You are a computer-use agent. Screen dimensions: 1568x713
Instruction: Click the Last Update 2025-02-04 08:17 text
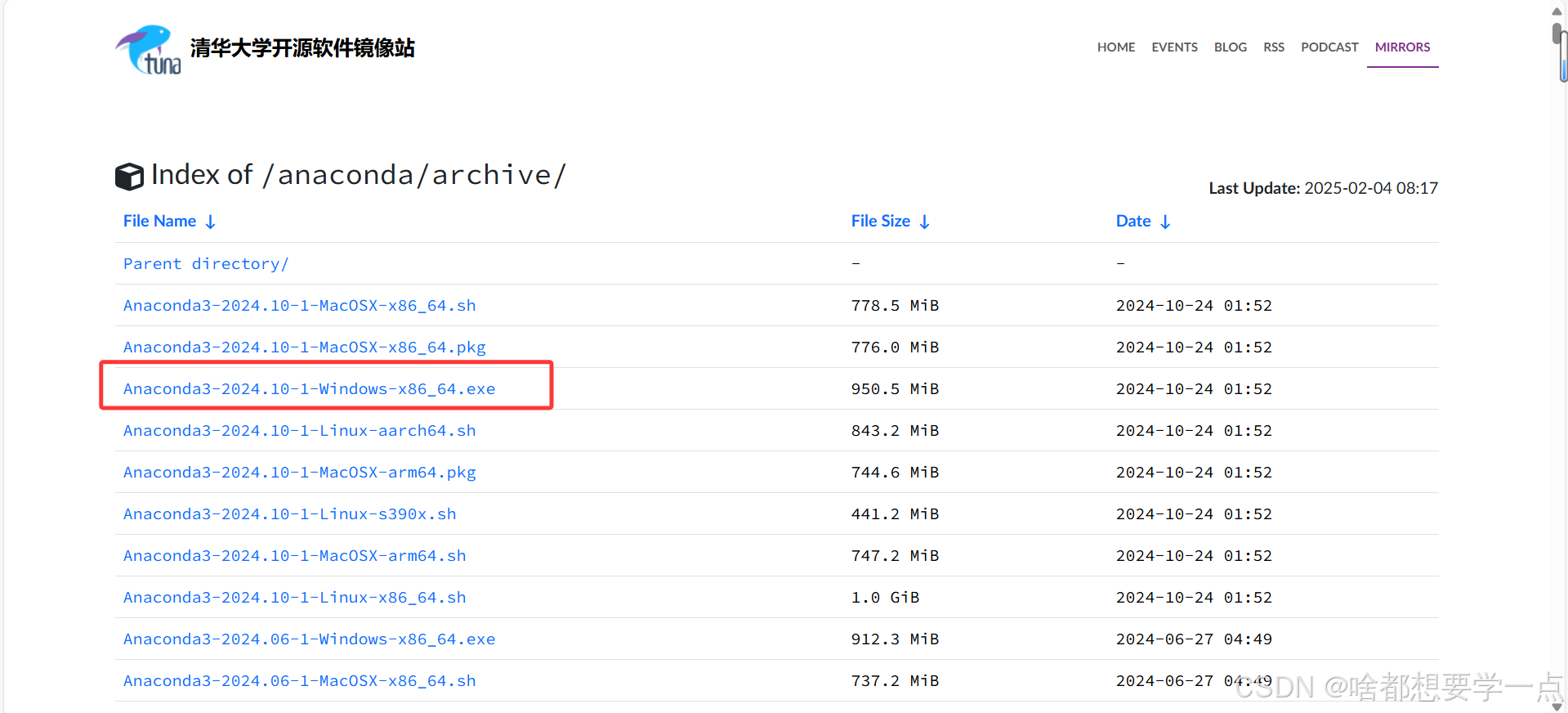1324,188
